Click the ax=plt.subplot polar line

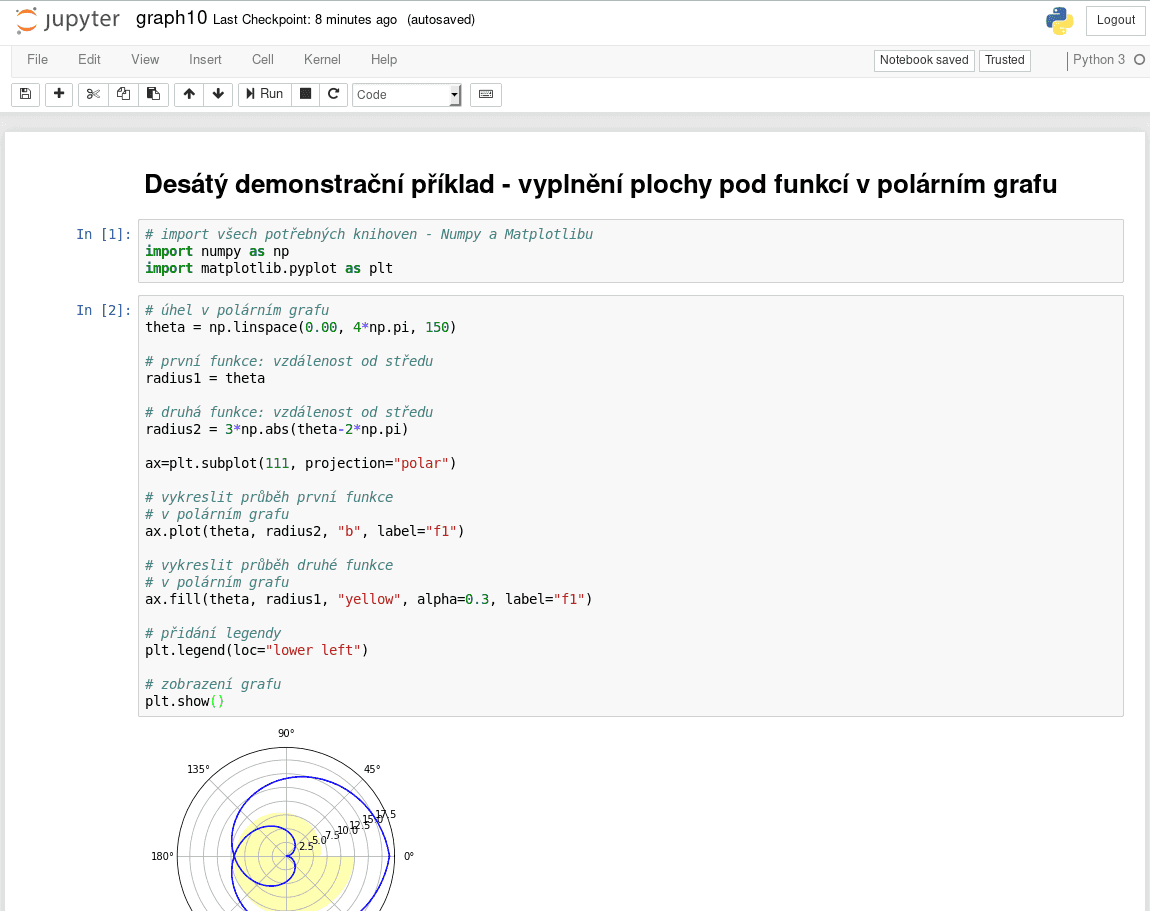[301, 464]
